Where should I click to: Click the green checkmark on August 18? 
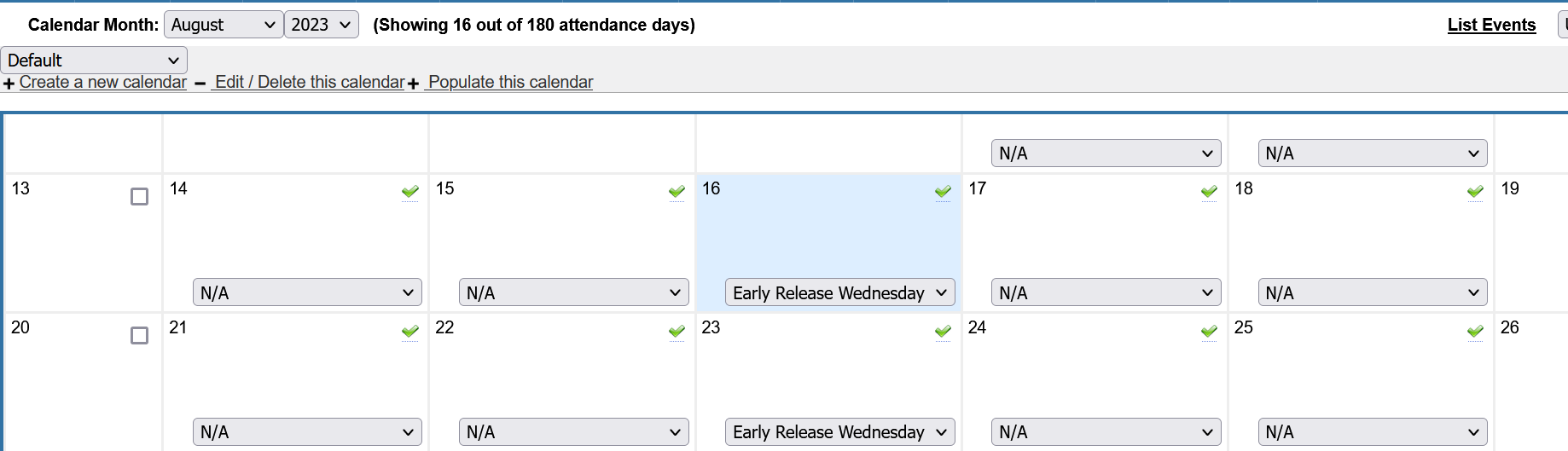coord(1475,191)
